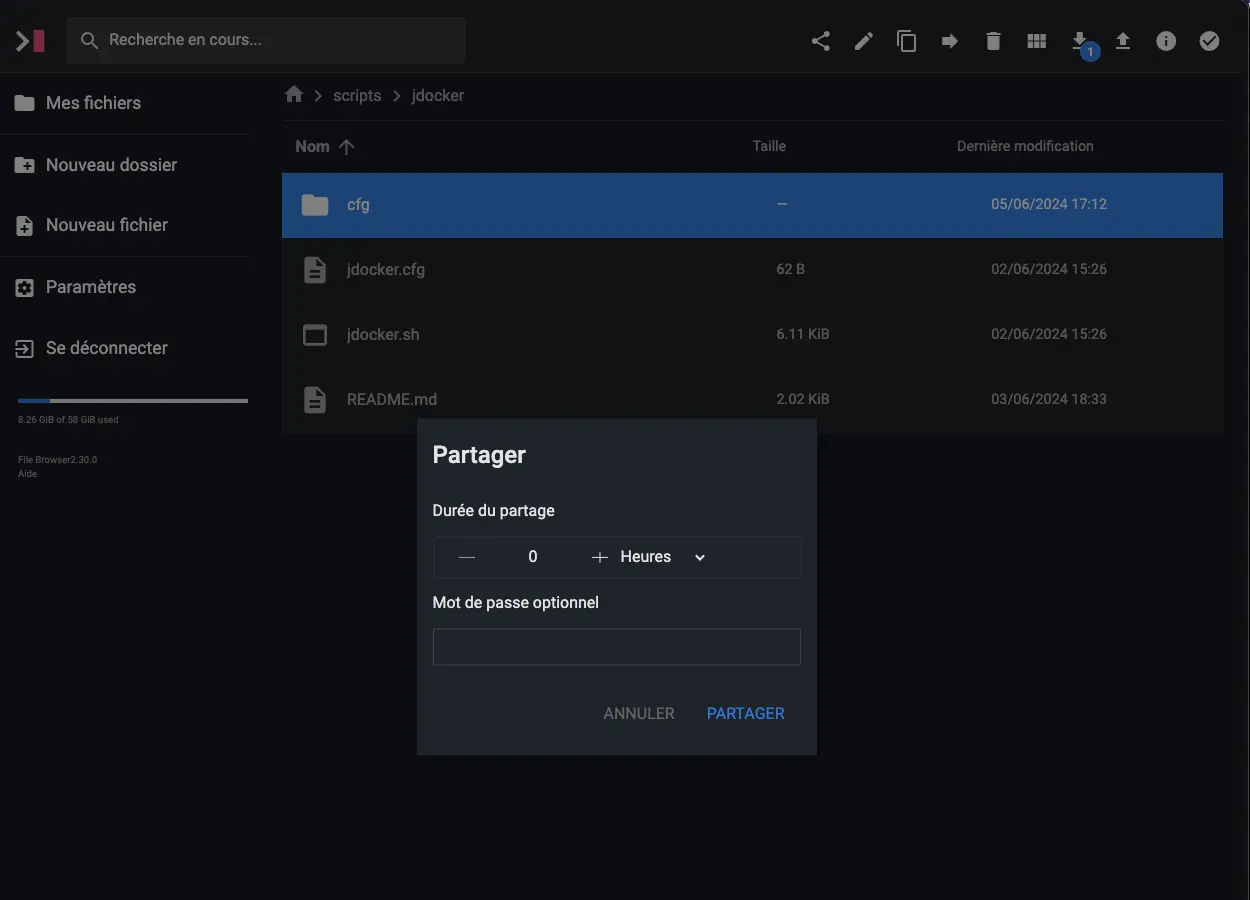Click the jdocker.sh file icon
This screenshot has height=900, width=1250.
(x=315, y=335)
